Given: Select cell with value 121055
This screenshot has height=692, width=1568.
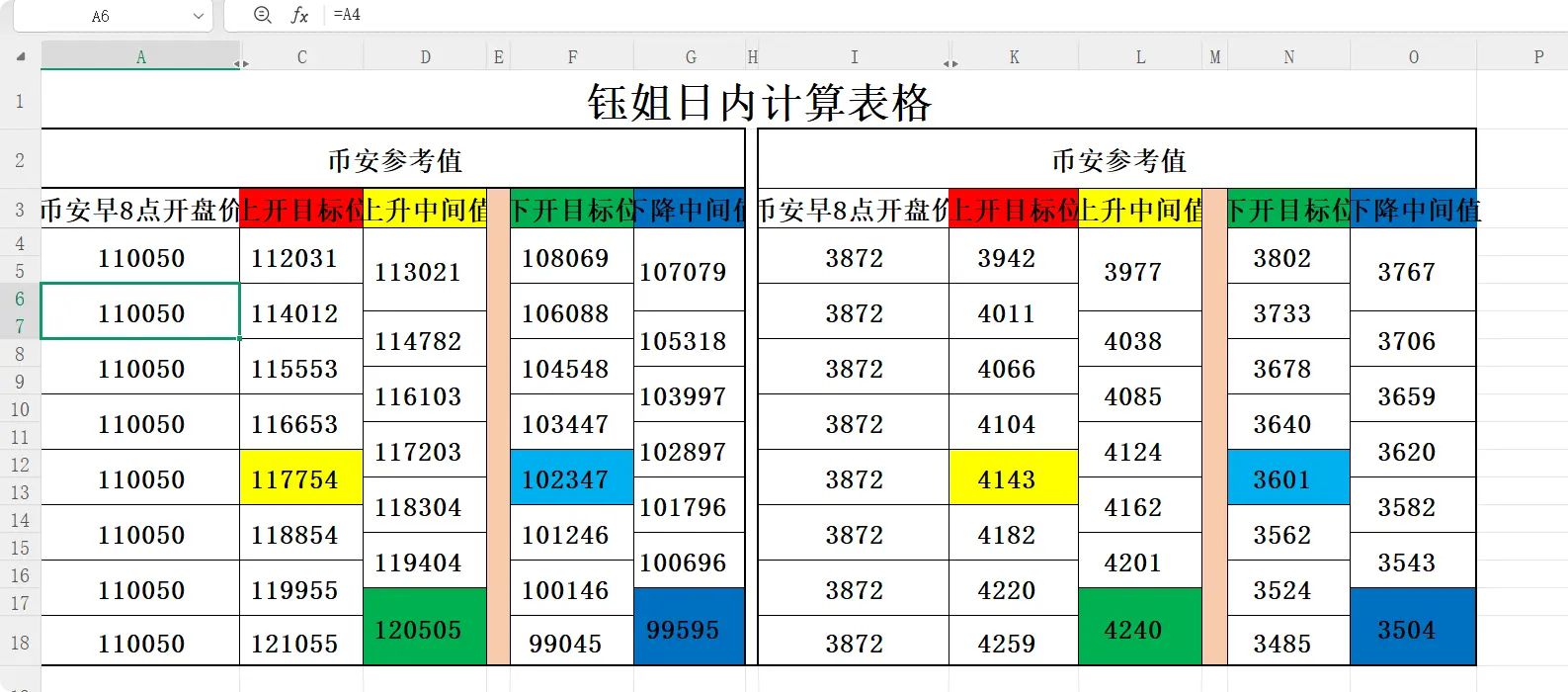Looking at the screenshot, I should [x=301, y=643].
